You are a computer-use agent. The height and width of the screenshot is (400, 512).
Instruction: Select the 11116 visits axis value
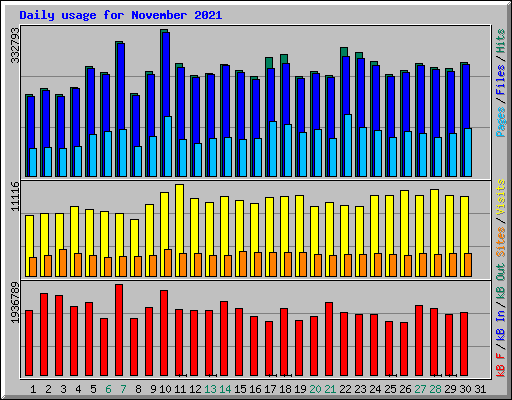pos(15,196)
